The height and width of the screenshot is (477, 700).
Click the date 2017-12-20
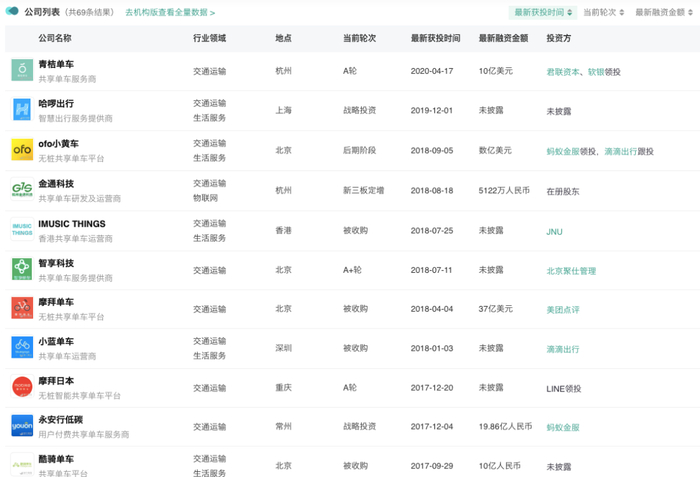point(432,388)
